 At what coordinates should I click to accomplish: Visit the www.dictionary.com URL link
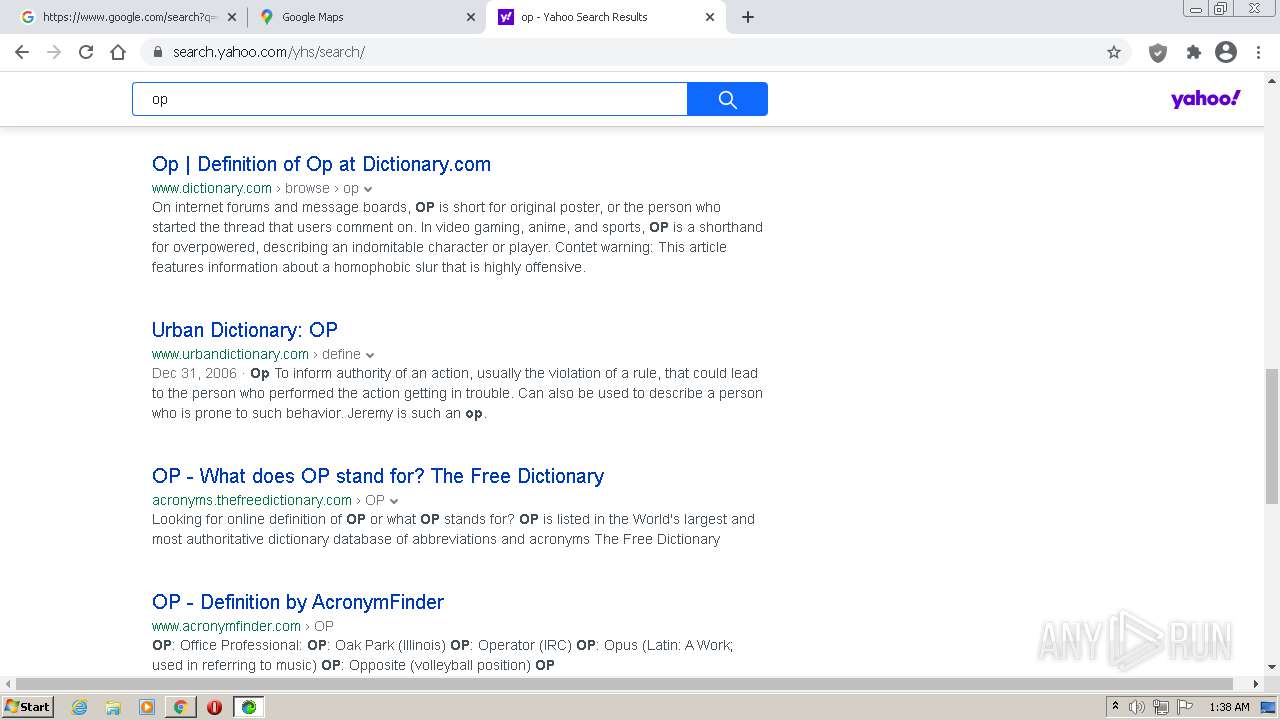click(212, 188)
